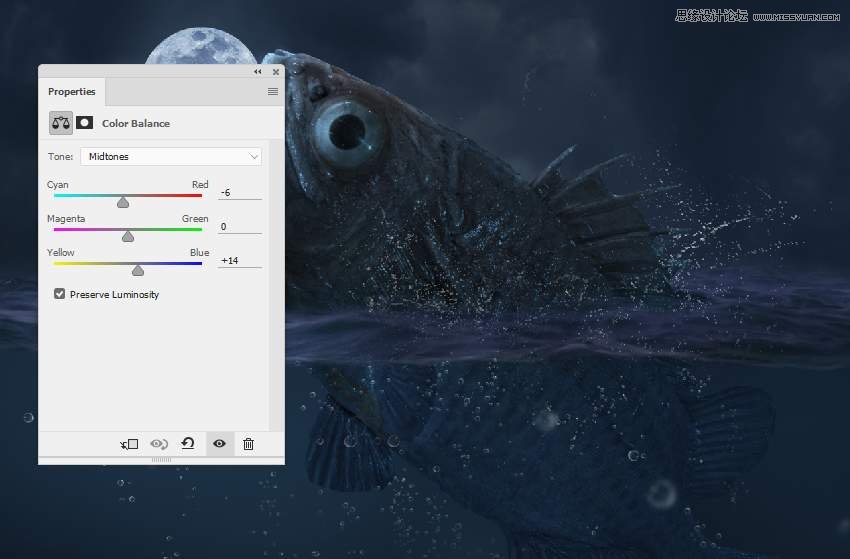Select the layer mask icon
The width and height of the screenshot is (850, 559).
click(x=85, y=123)
